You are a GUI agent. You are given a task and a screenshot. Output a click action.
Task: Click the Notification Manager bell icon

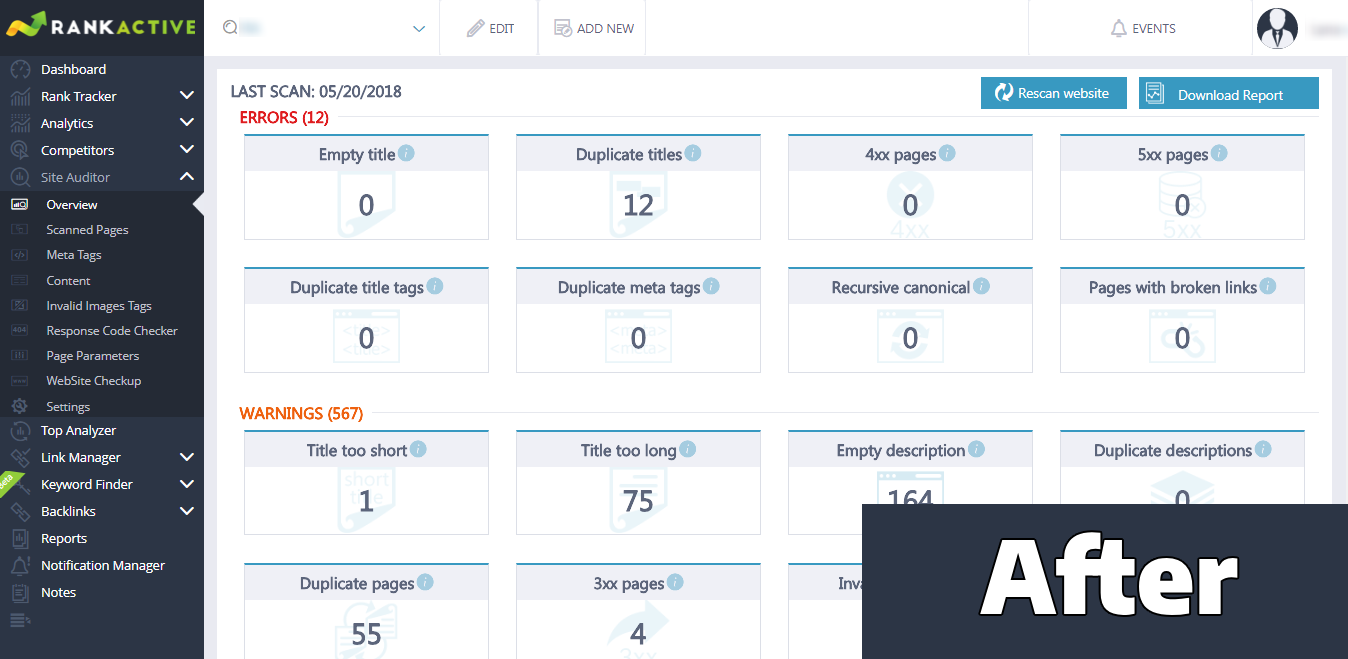point(20,565)
